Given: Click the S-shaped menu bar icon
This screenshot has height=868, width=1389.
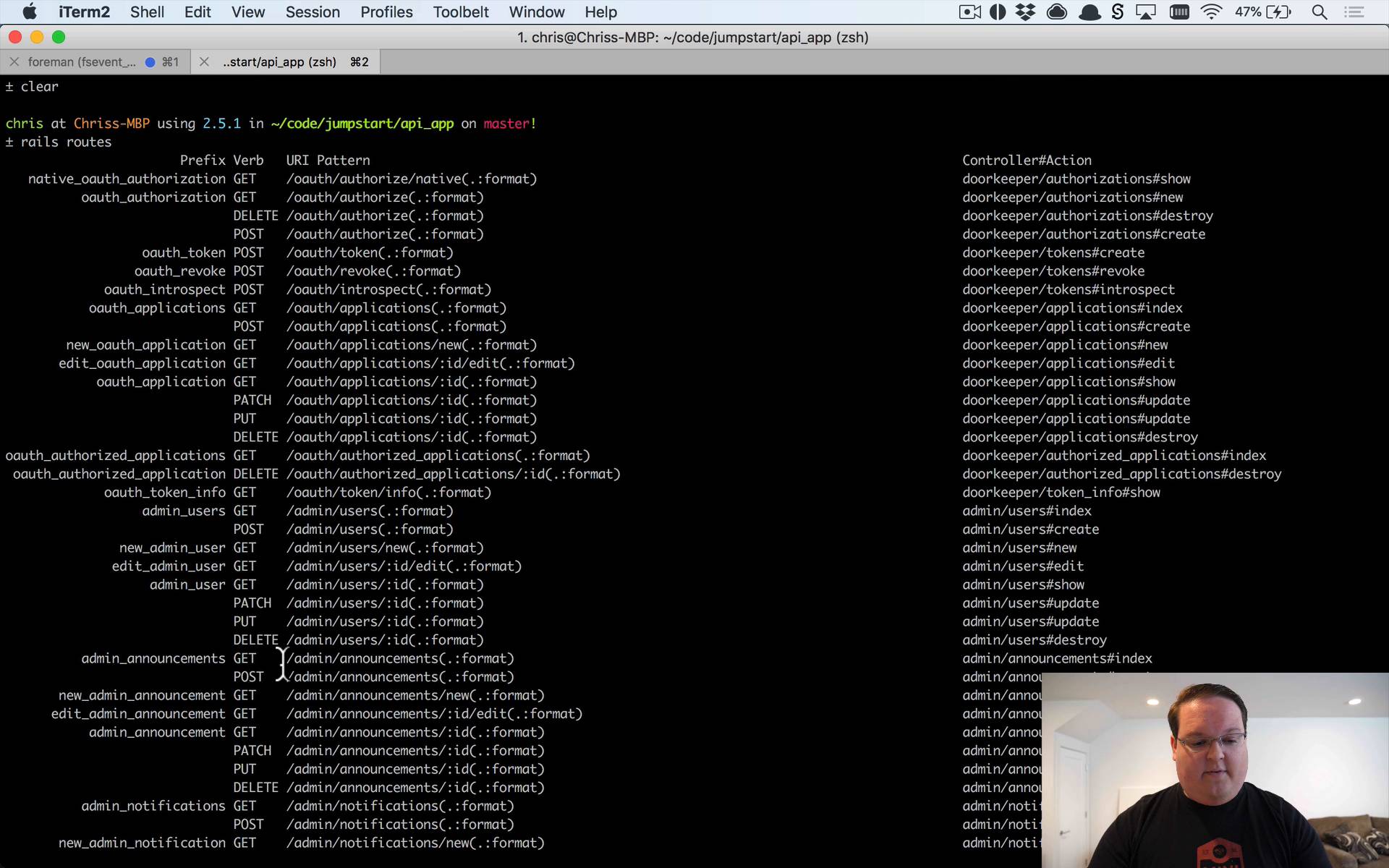Looking at the screenshot, I should 1118,12.
